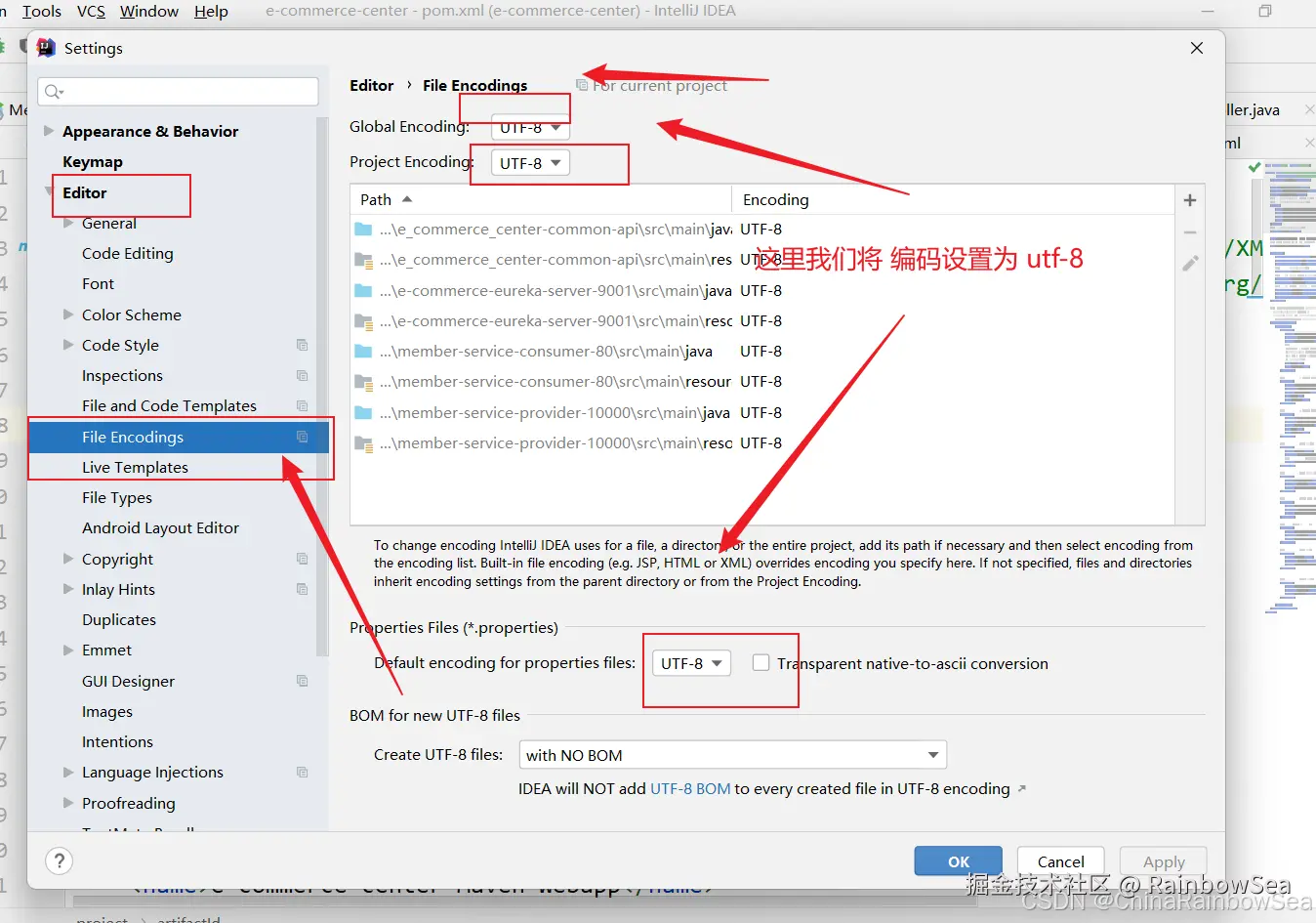Click the folder icon for eureka-server-9001 java path
Screen dimensions: 1316x923
(x=363, y=290)
